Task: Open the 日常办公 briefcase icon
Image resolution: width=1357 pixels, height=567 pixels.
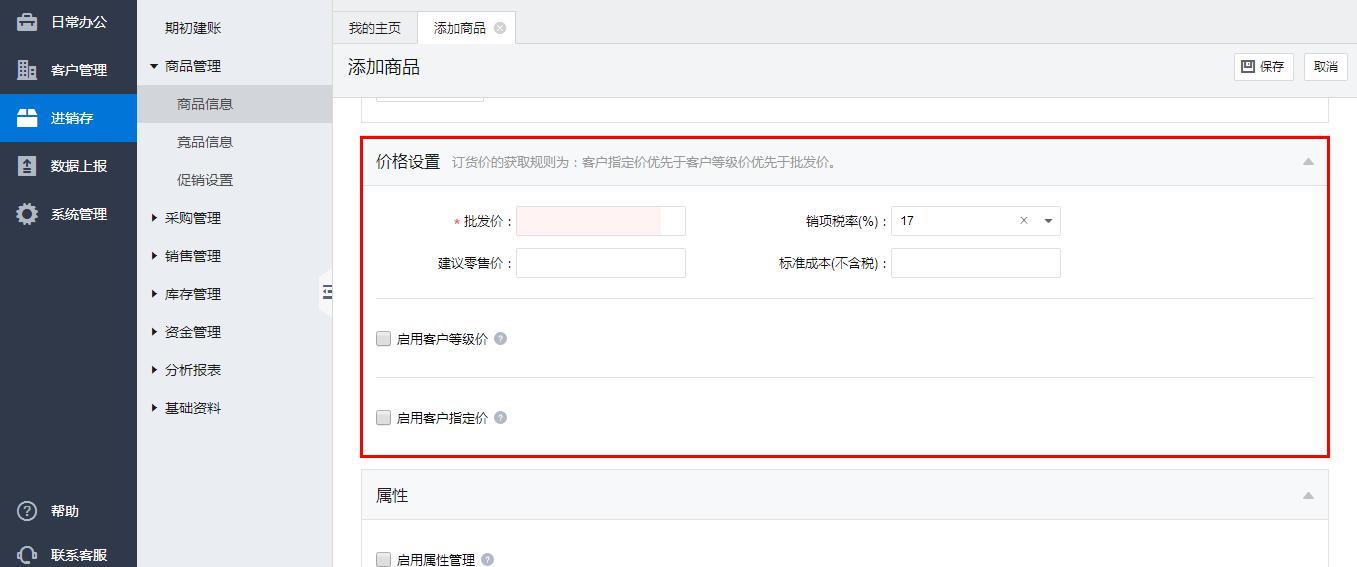Action: (27, 21)
